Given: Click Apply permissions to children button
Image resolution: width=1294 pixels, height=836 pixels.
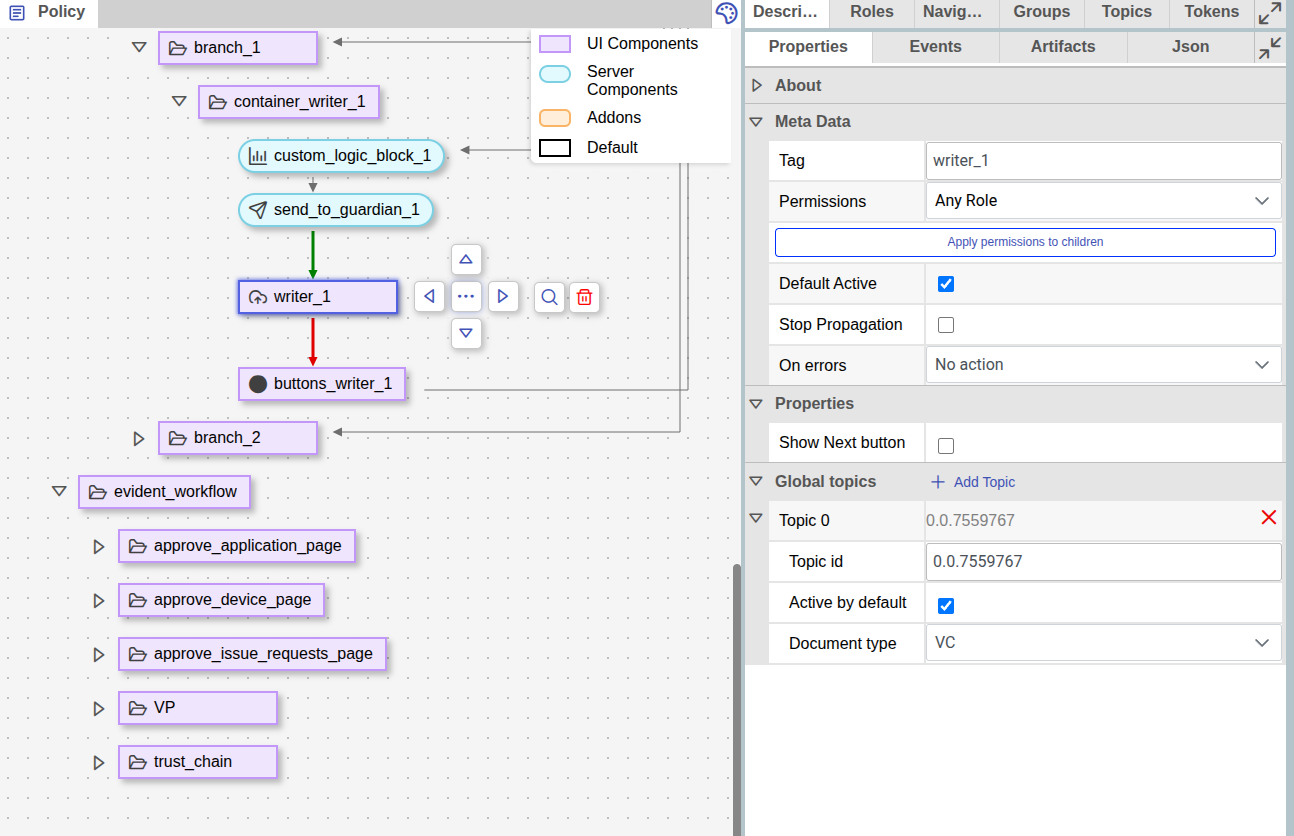Looking at the screenshot, I should point(1025,242).
